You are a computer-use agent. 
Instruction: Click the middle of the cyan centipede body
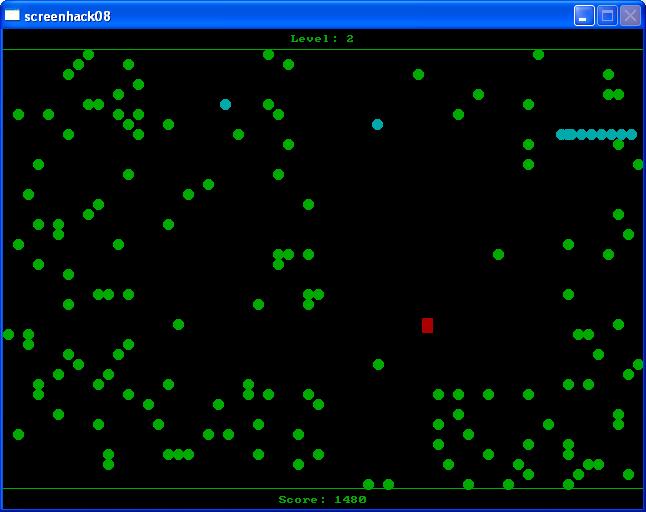pyautogui.click(x=596, y=134)
